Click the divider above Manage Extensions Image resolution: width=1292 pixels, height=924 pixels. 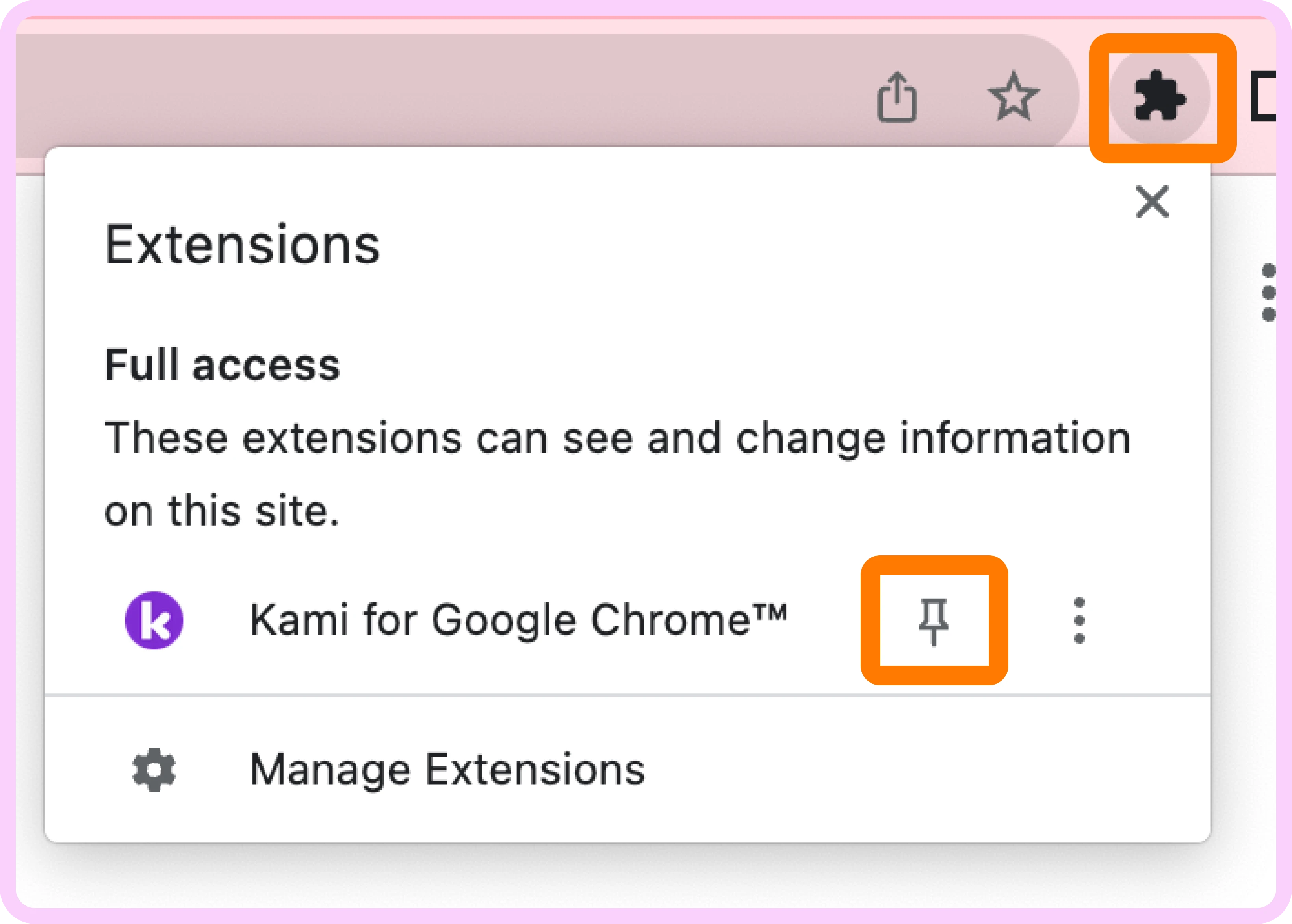(x=626, y=695)
